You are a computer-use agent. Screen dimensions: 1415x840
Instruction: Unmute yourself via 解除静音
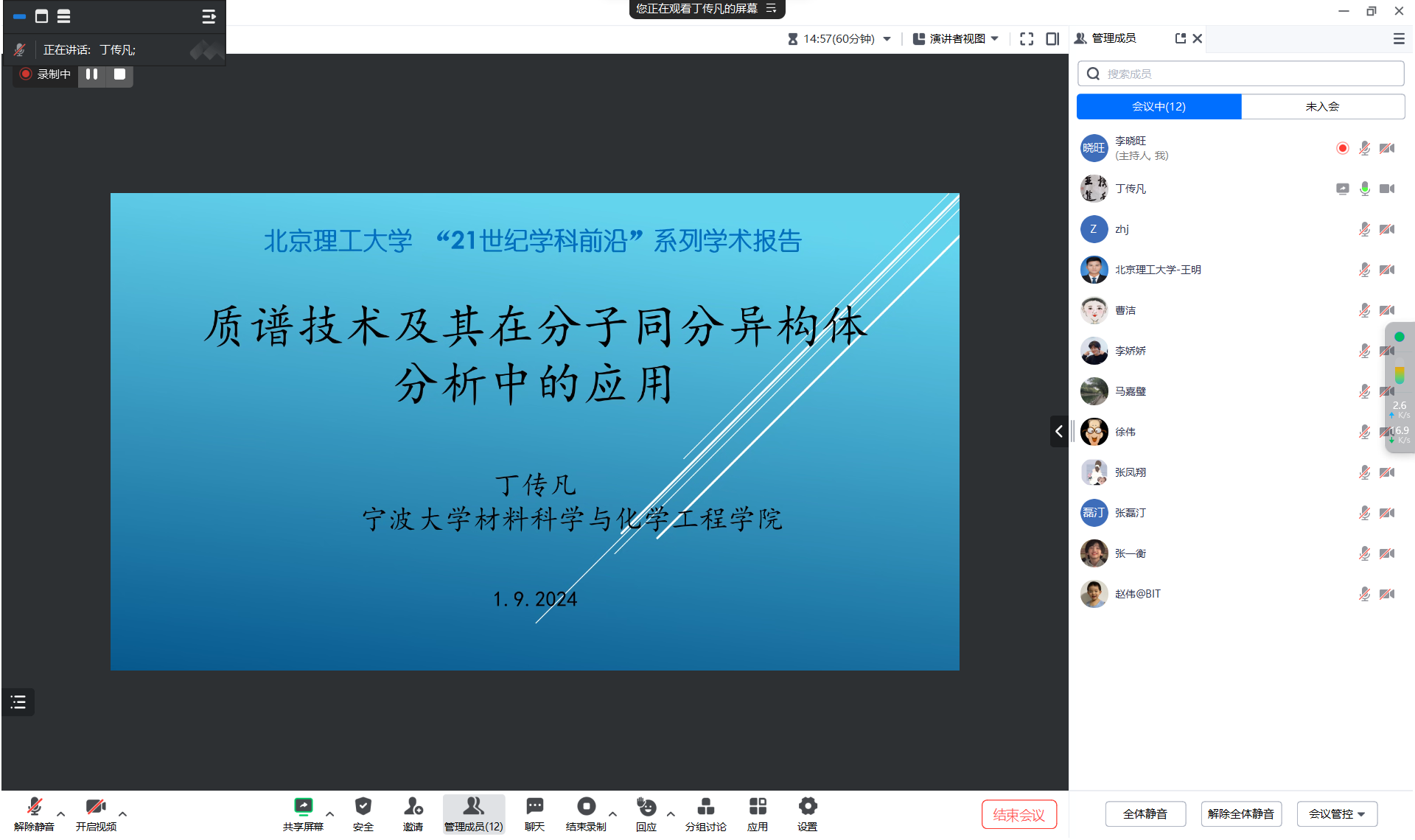coord(33,813)
